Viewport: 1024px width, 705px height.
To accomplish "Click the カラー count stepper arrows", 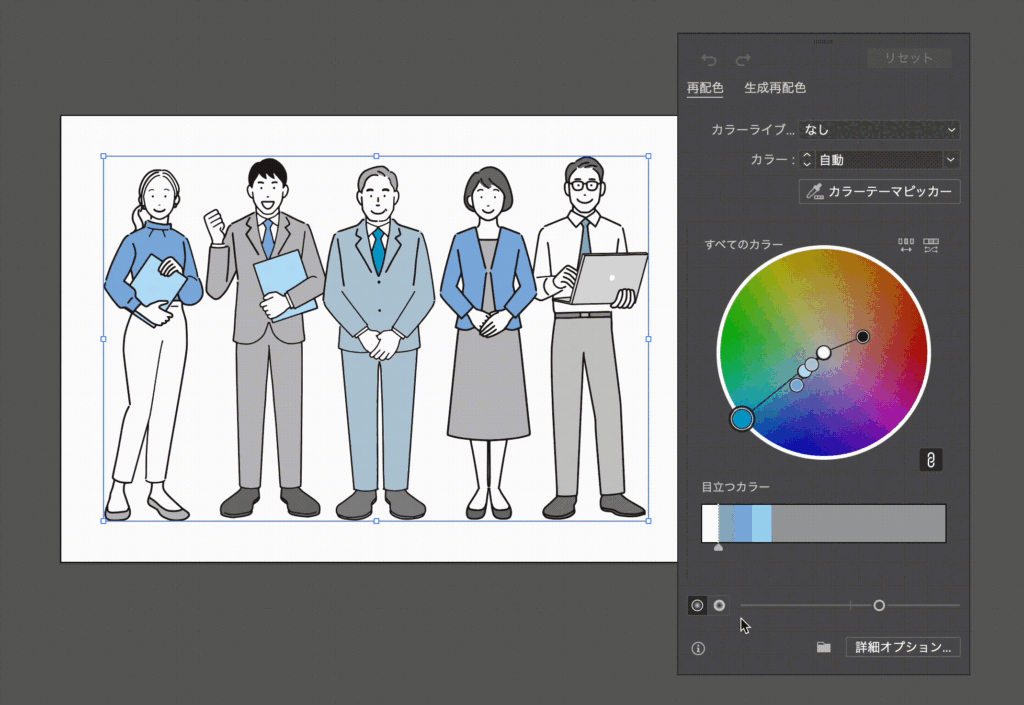I will [x=807, y=160].
